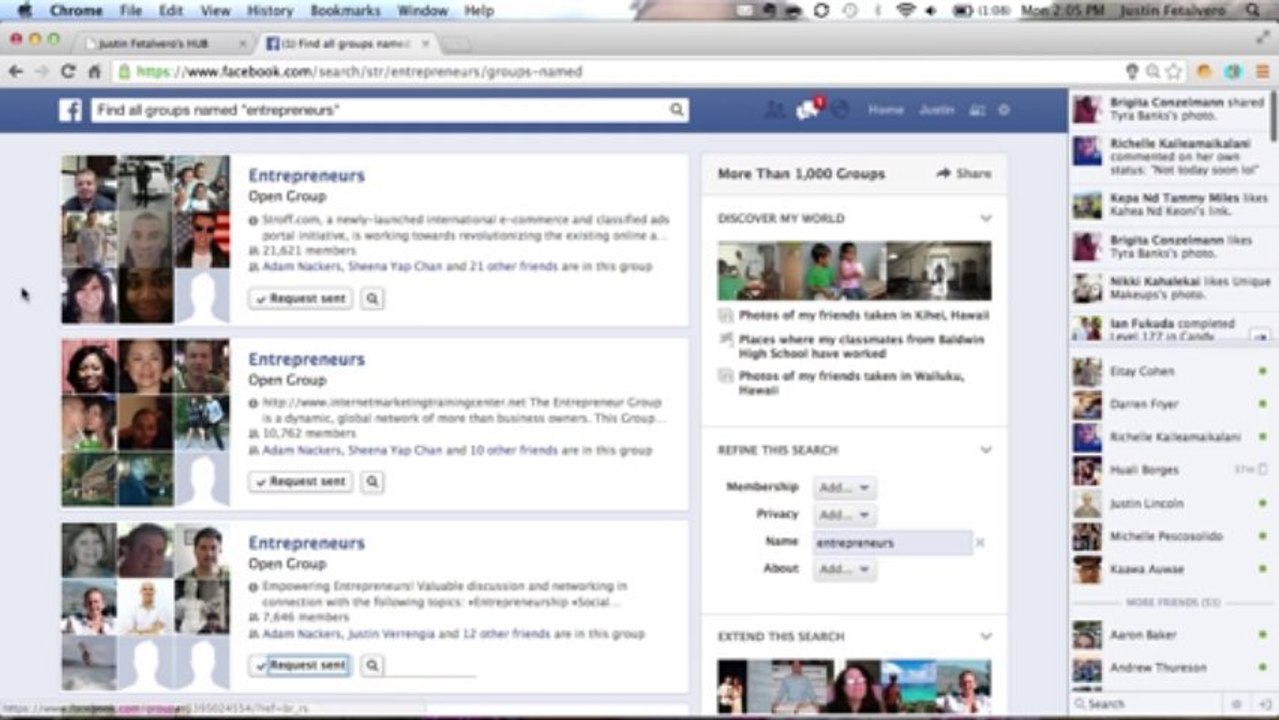
Task: Click the Wi-Fi status icon
Action: (905, 11)
